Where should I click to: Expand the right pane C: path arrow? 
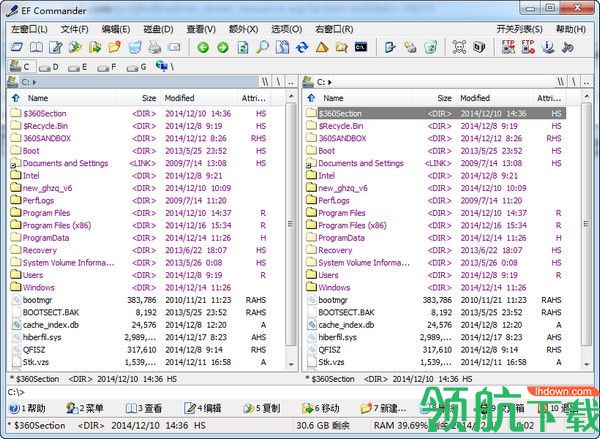pos(330,82)
